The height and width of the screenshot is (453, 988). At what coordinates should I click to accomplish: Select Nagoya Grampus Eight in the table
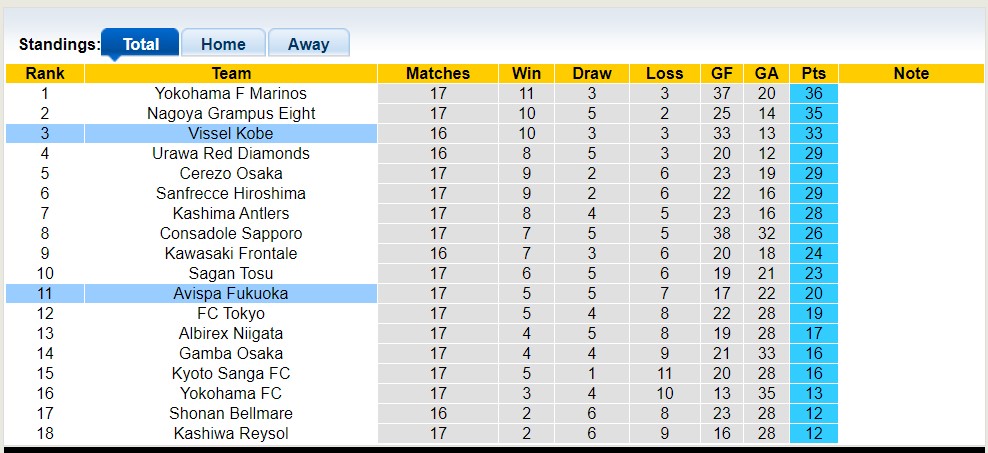pyautogui.click(x=231, y=113)
